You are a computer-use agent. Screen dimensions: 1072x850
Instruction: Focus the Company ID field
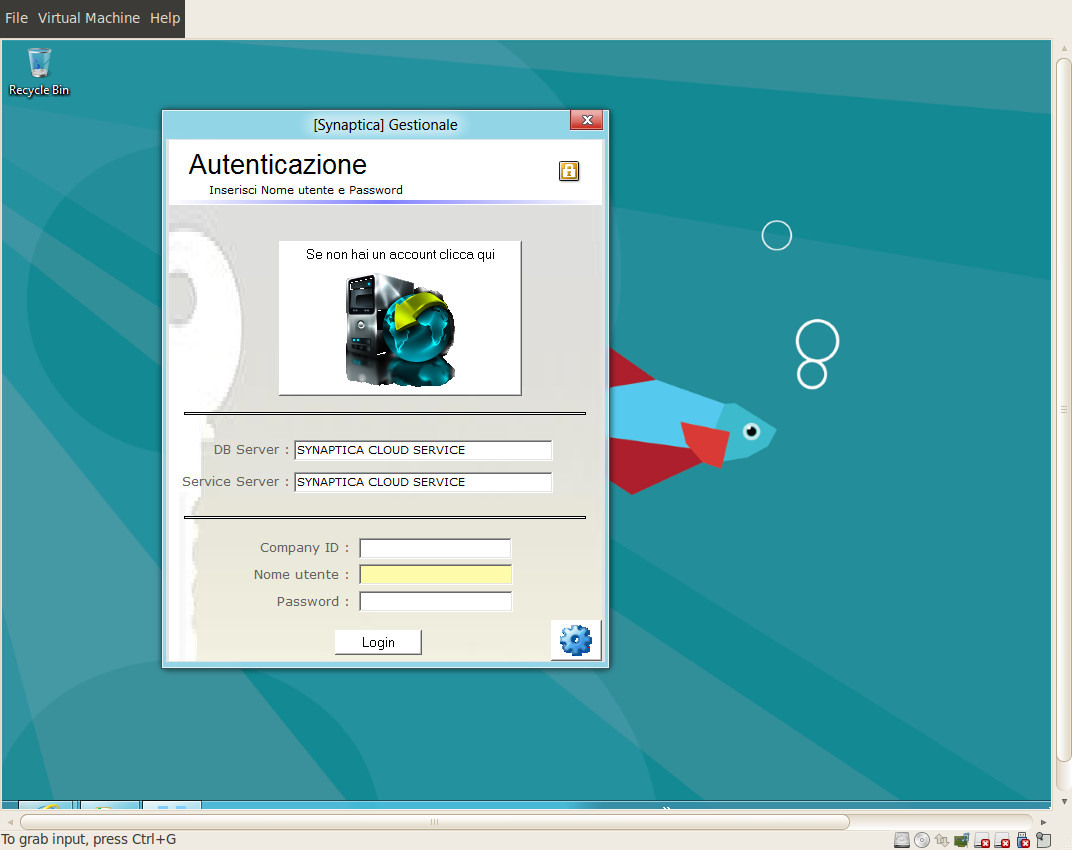[436, 548]
